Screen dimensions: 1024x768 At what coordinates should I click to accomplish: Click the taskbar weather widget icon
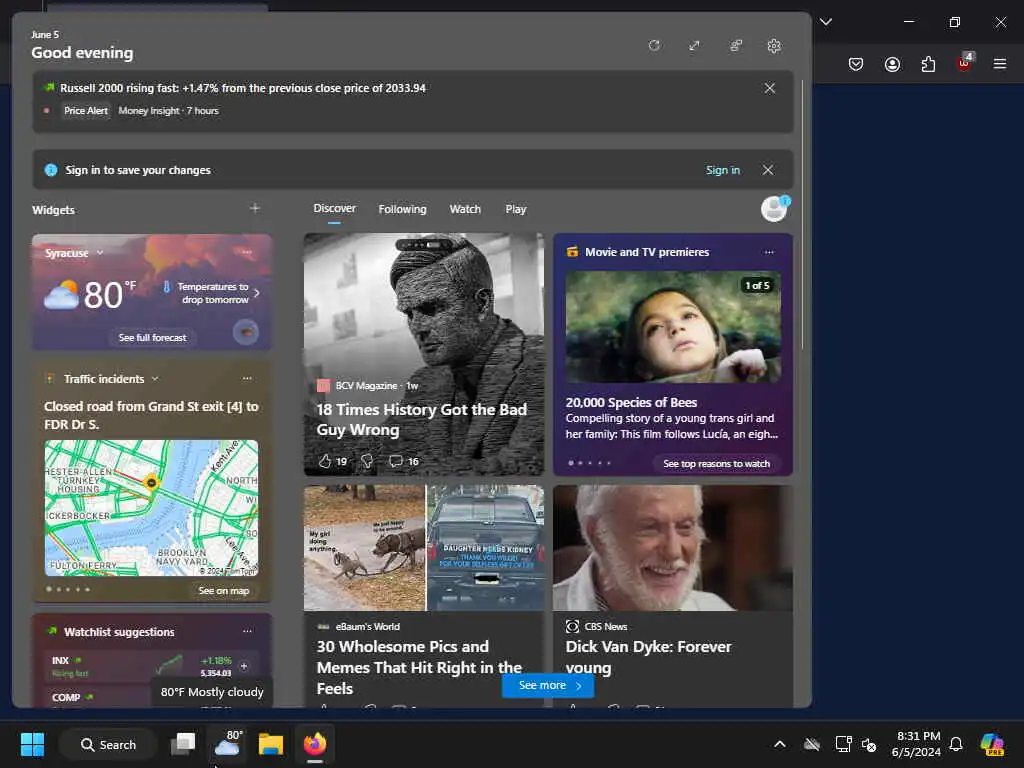pos(227,743)
